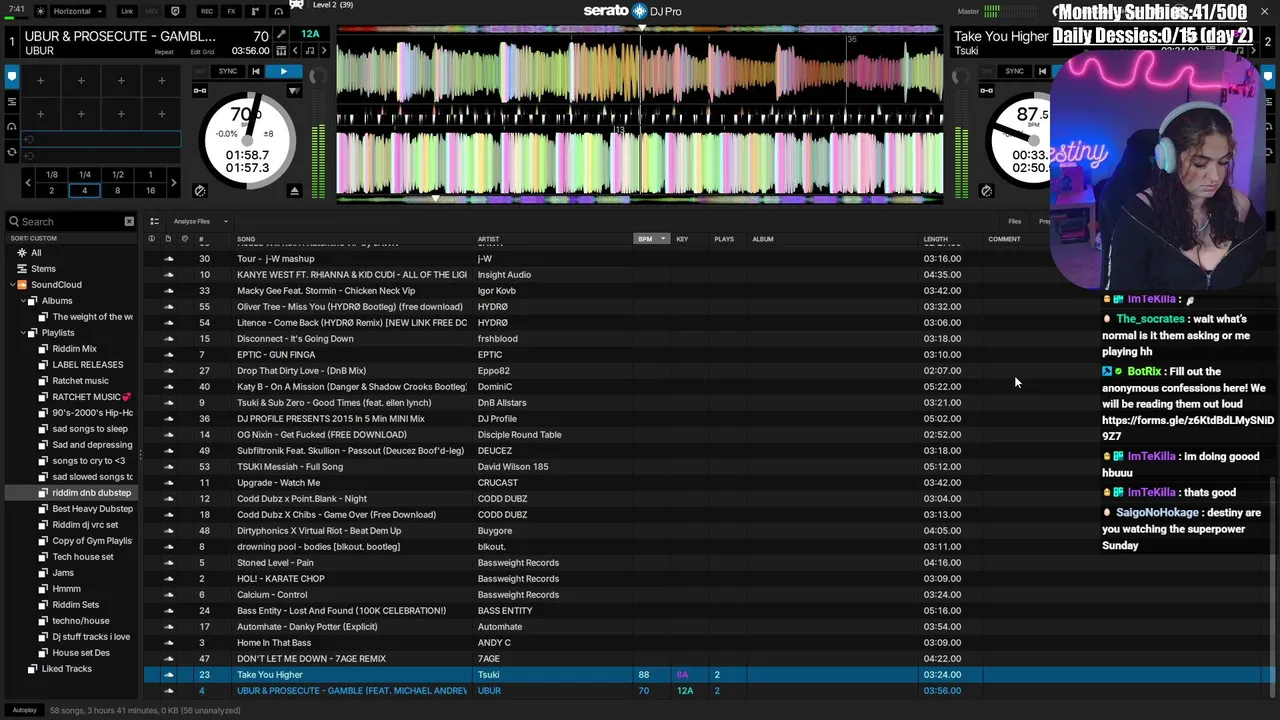
Task: Select track HOL! - KARATE CHOP
Action: pos(281,579)
